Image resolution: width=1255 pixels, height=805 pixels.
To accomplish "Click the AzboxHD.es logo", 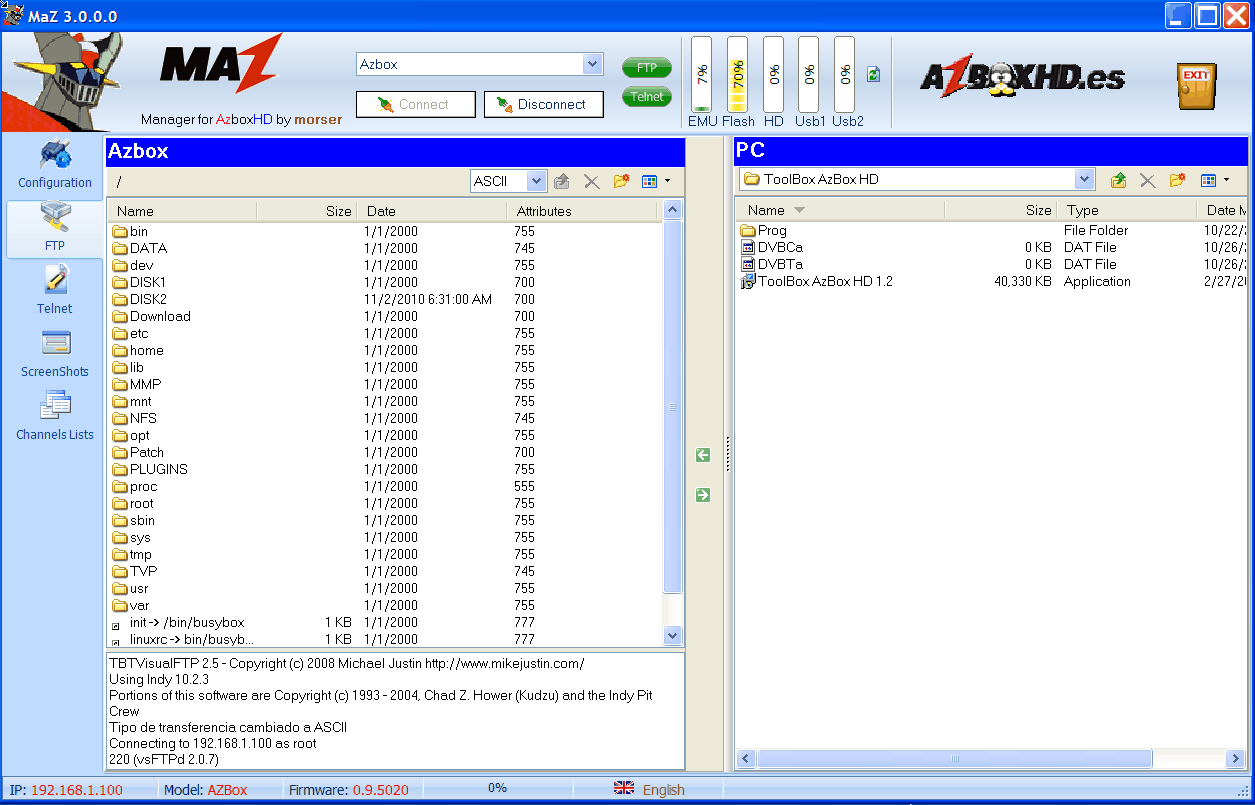I will coord(1022,78).
